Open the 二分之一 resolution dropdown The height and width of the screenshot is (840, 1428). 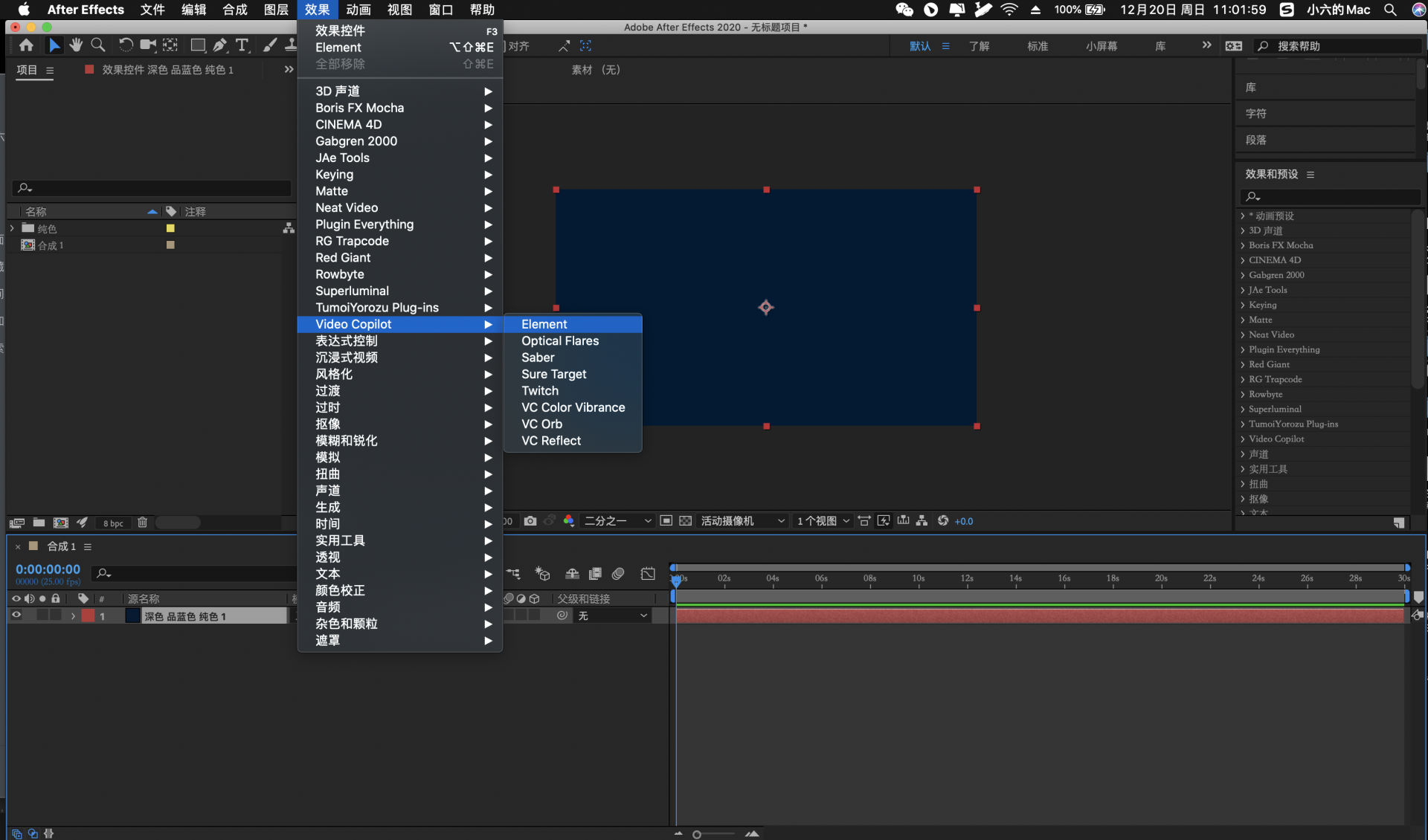(x=617, y=521)
